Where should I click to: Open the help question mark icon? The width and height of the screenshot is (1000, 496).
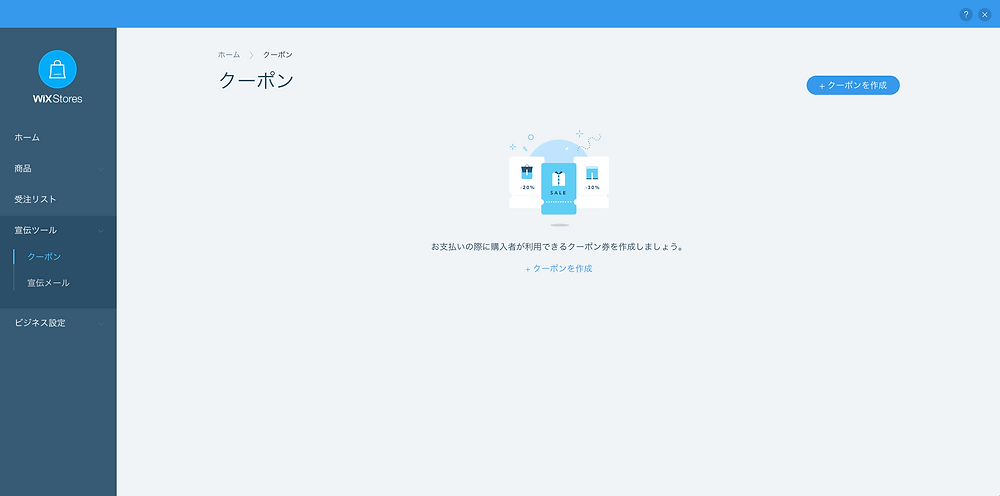966,15
